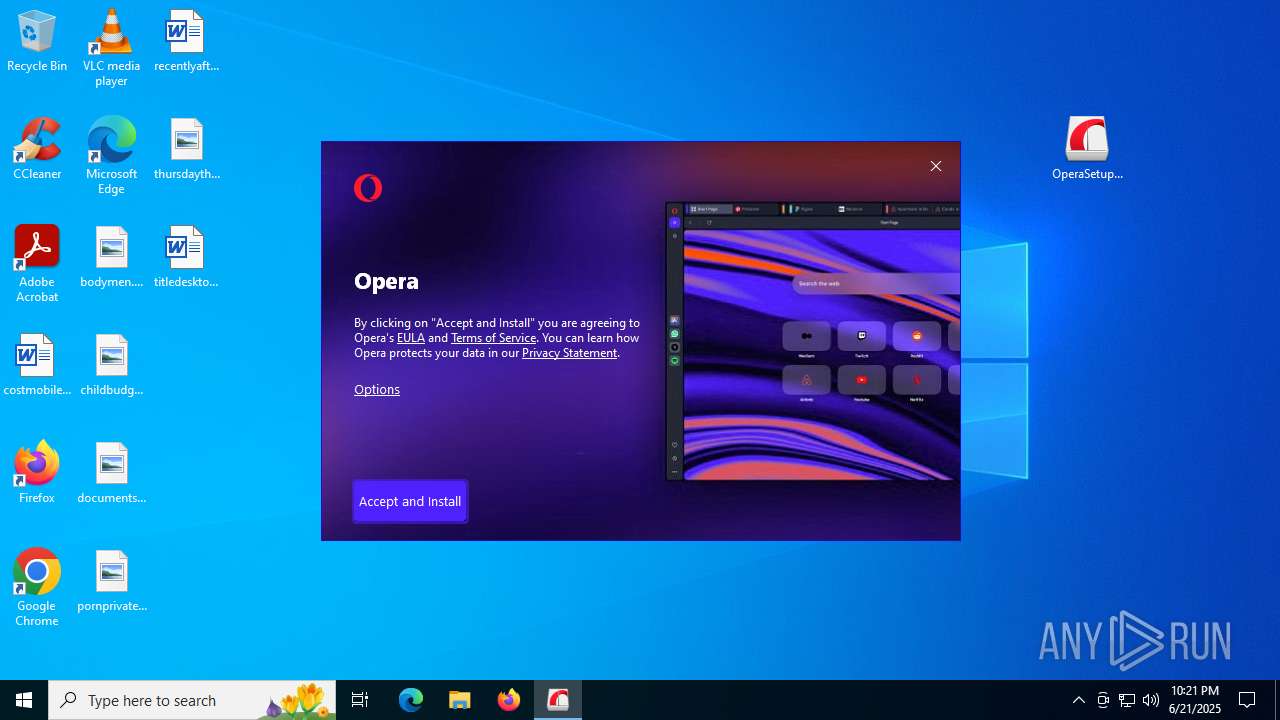Open the Terms of Service link
The height and width of the screenshot is (720, 1280).
494,338
